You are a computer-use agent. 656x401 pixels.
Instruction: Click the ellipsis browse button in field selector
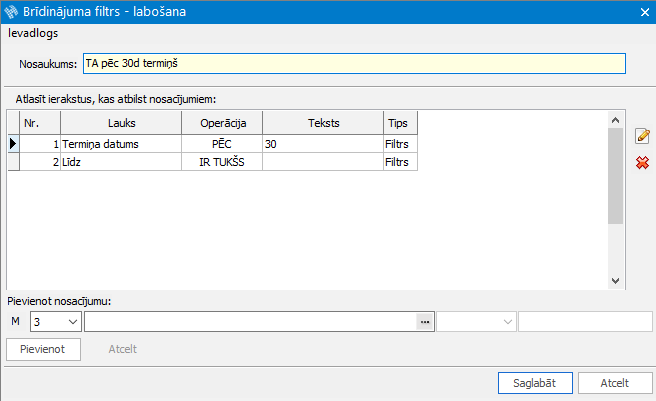424,322
